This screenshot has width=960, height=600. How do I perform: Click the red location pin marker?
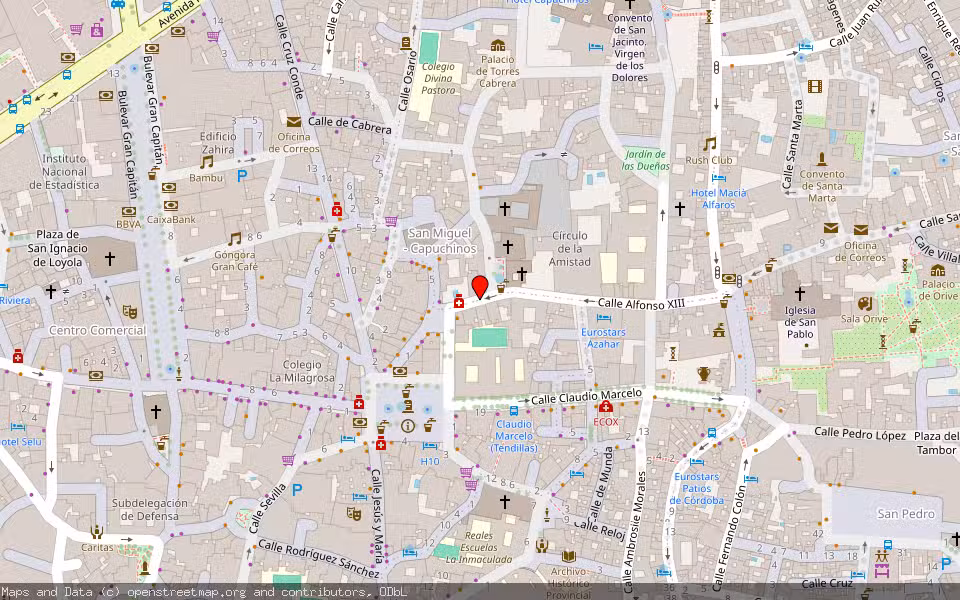point(480,287)
